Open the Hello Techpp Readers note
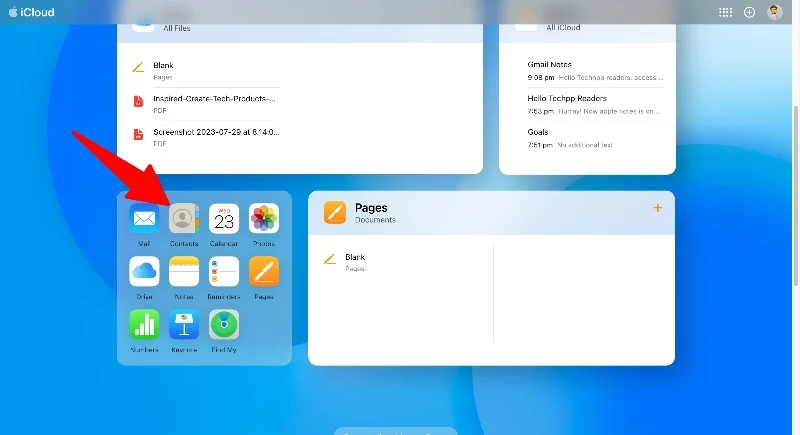The image size is (800, 435). pos(595,104)
